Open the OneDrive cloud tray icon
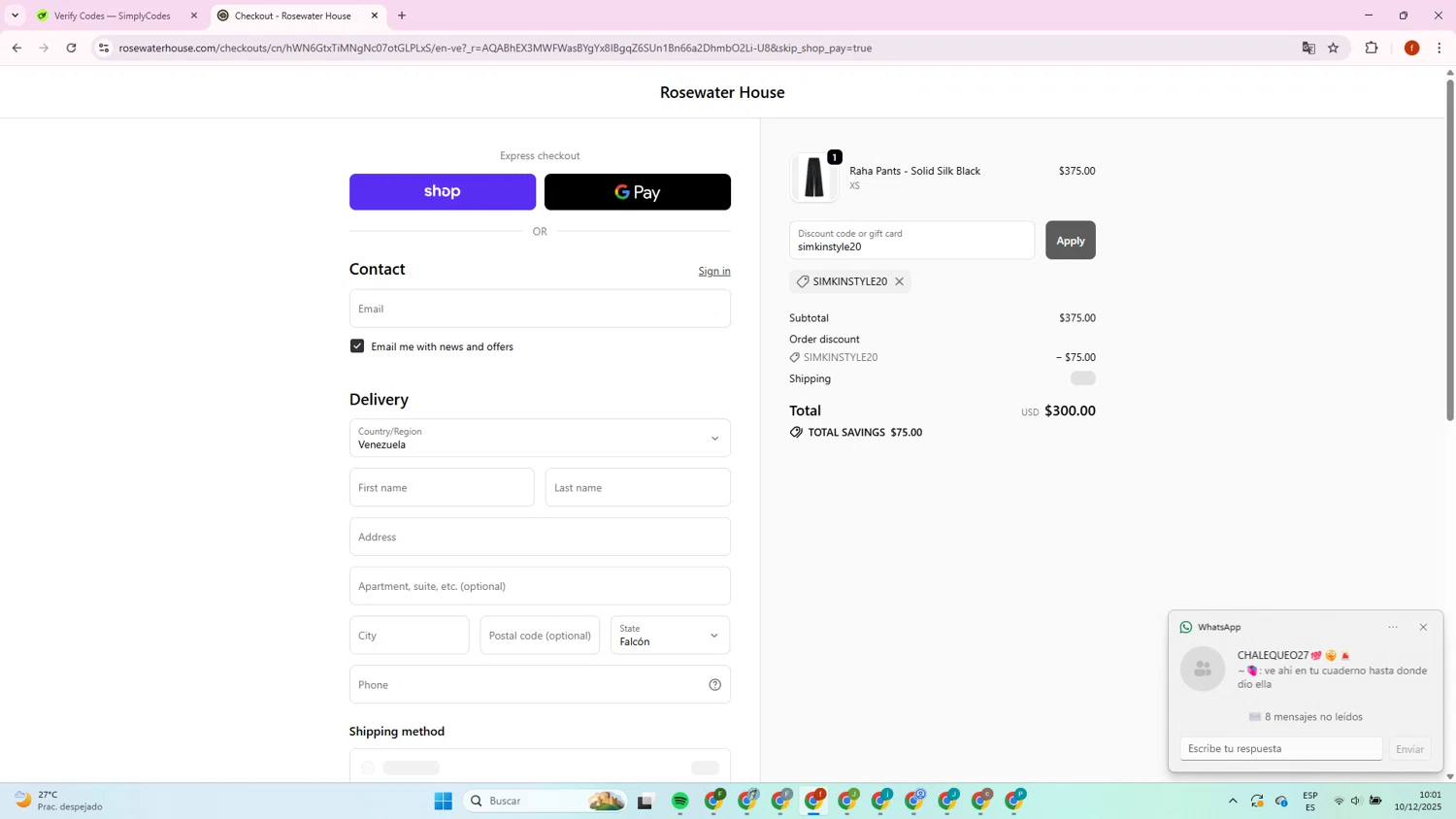Viewport: 1456px width, 819px height. tap(1281, 801)
